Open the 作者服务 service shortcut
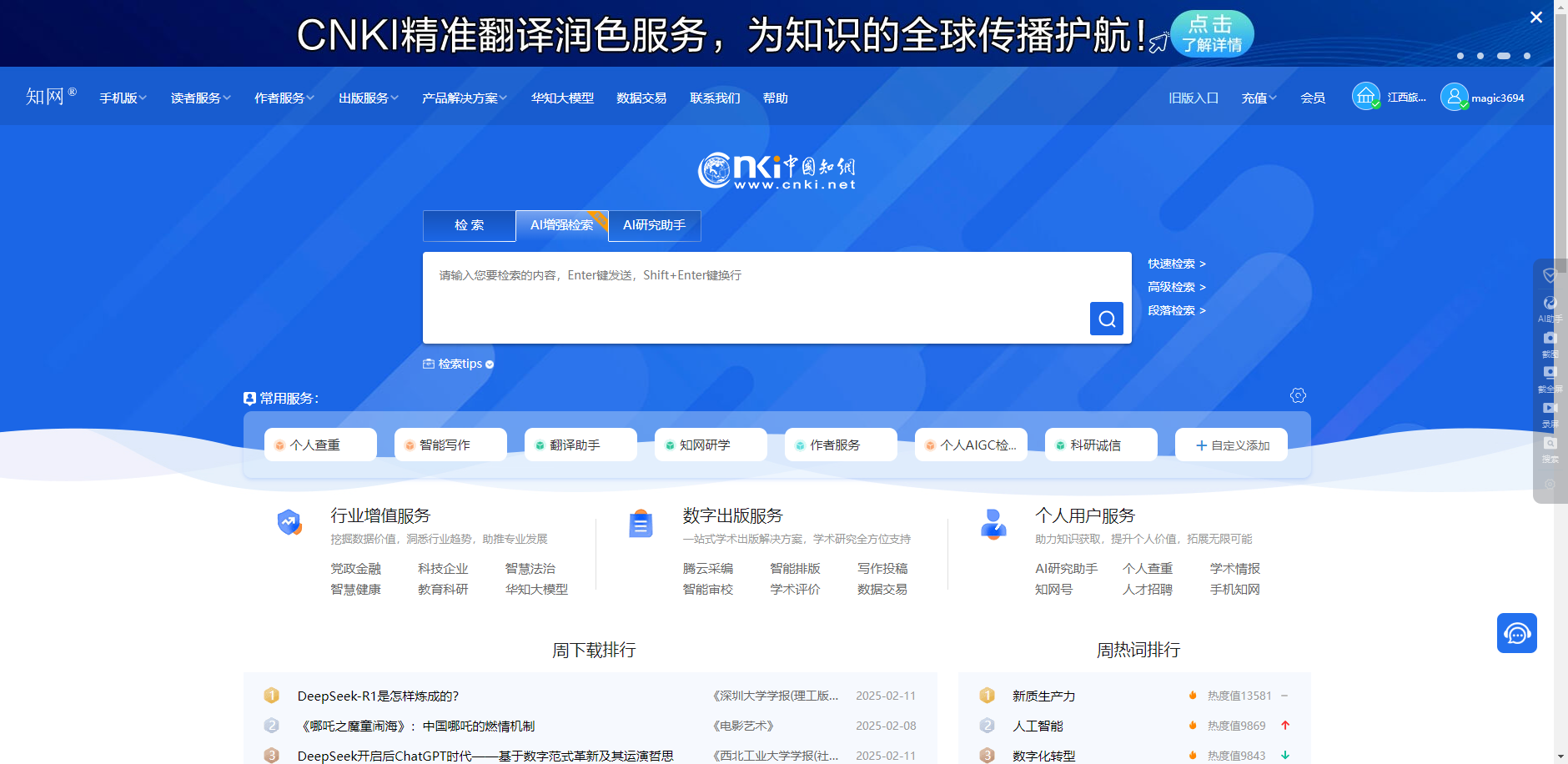 click(x=841, y=445)
